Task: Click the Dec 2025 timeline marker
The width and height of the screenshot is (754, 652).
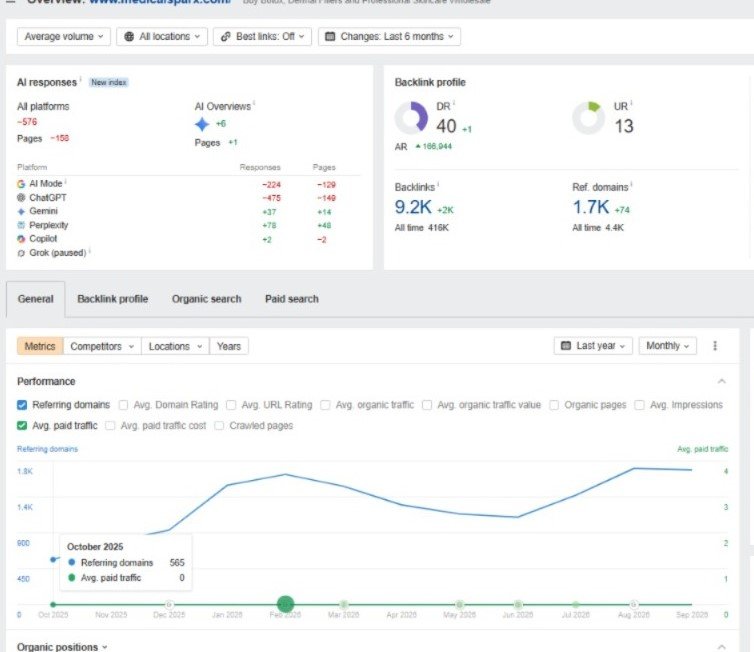Action: [169, 604]
